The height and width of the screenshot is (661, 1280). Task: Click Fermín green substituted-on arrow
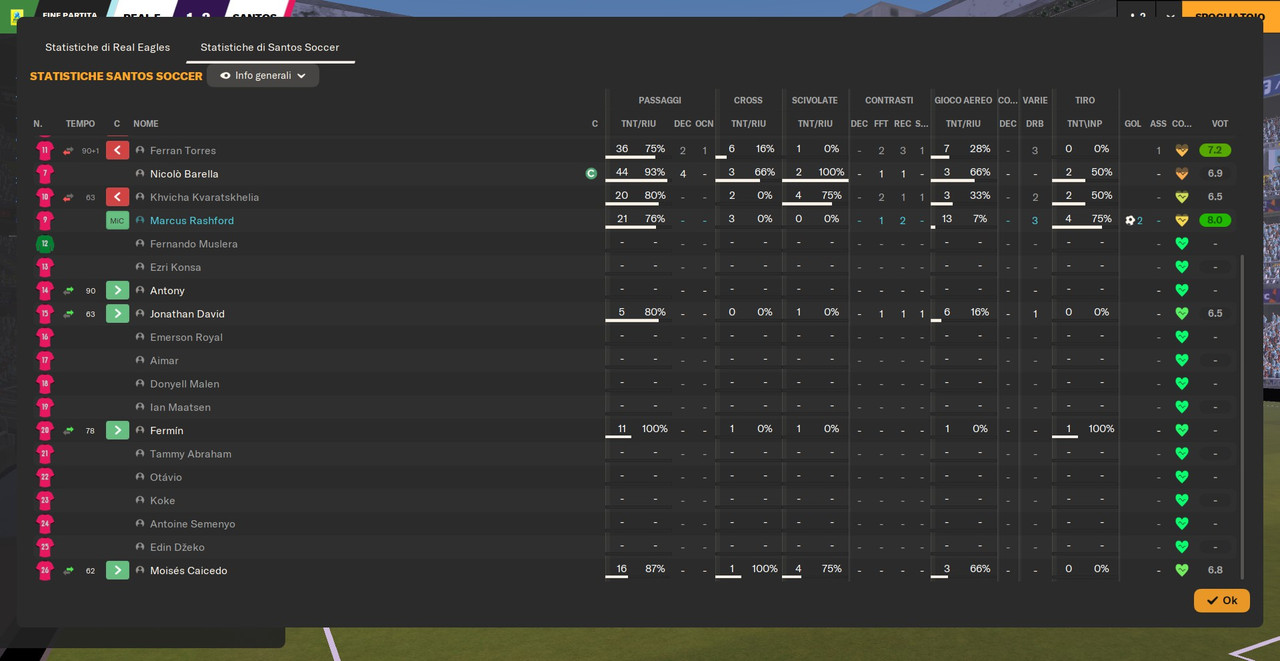pyautogui.click(x=117, y=430)
